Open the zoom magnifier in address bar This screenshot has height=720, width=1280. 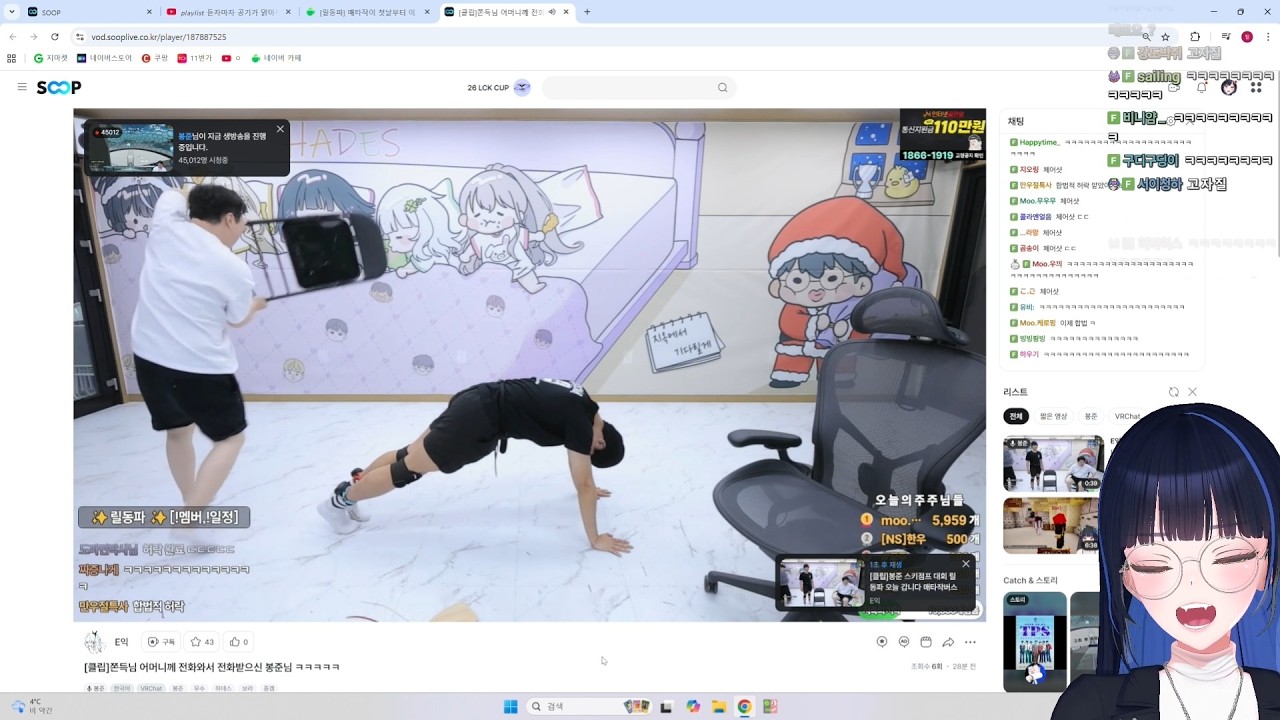(x=1146, y=37)
